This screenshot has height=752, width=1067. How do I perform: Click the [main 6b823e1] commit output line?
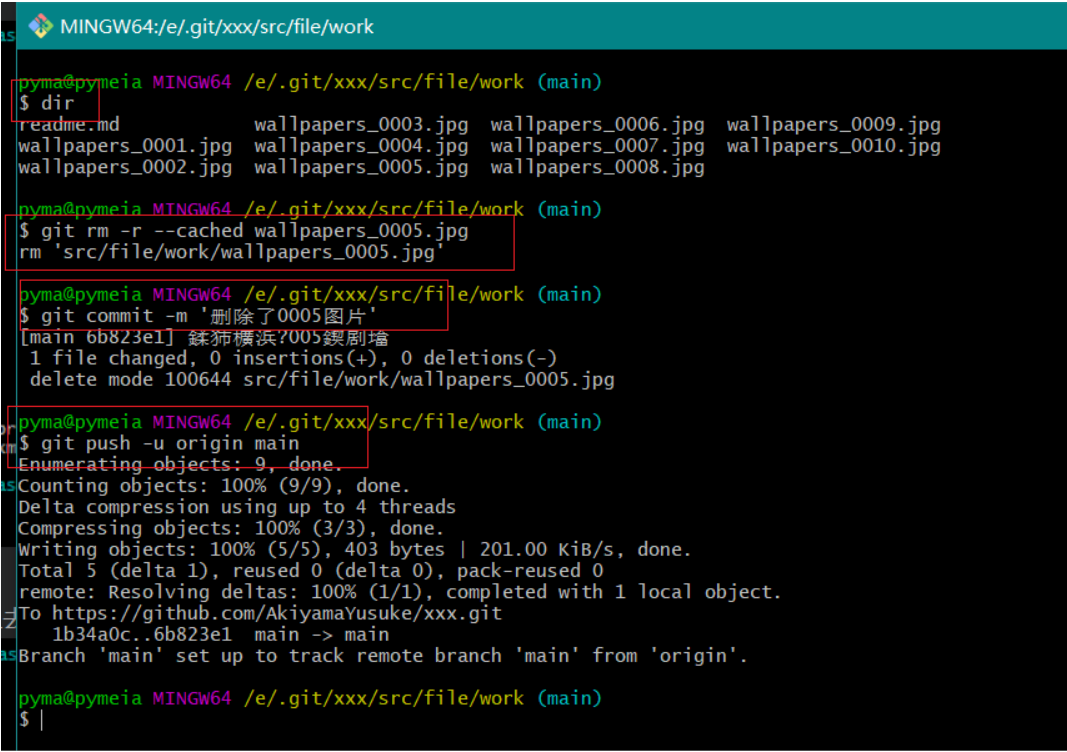[203, 338]
